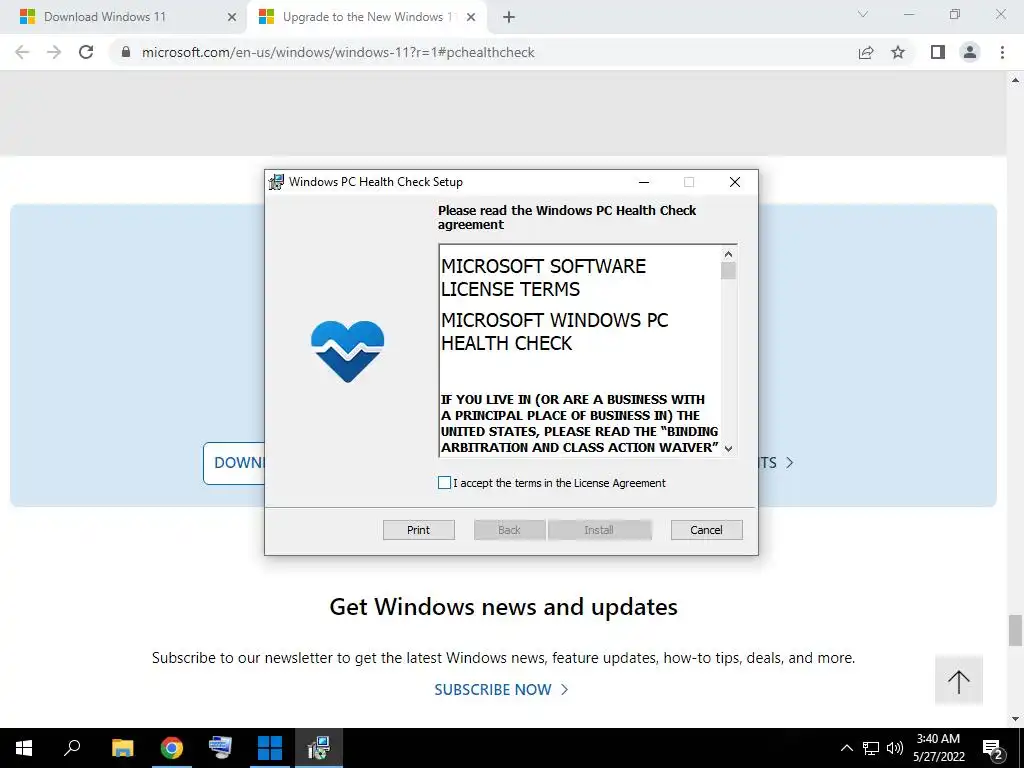Show hidden system tray icons

click(x=846, y=748)
